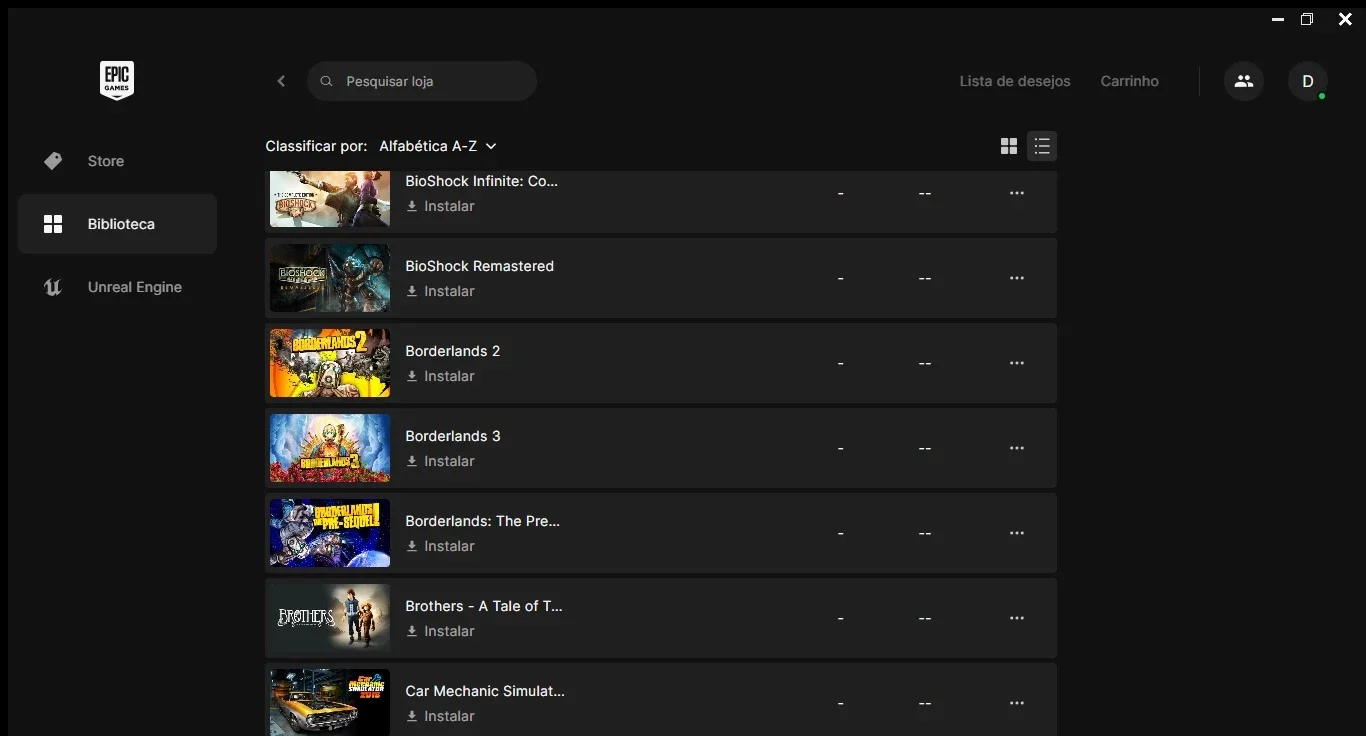Open Carrinho
This screenshot has height=736, width=1366.
[1129, 81]
